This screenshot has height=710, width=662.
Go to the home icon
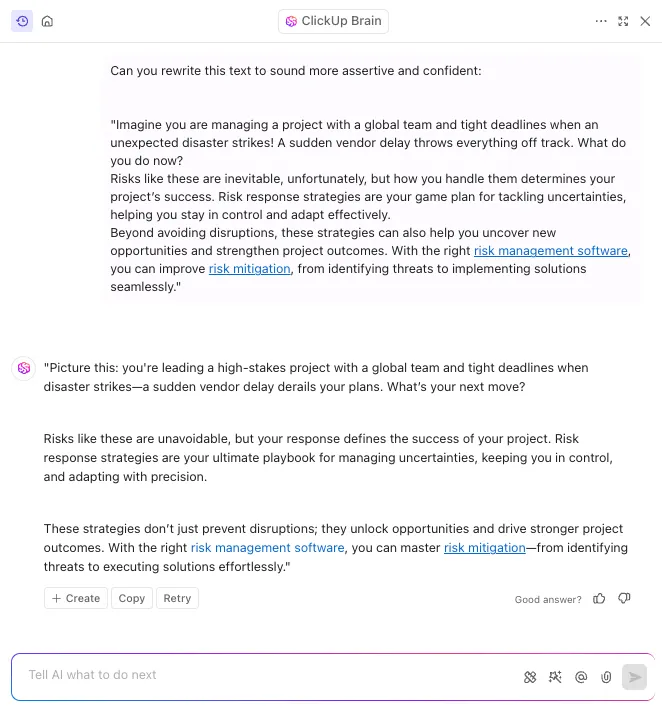[47, 21]
